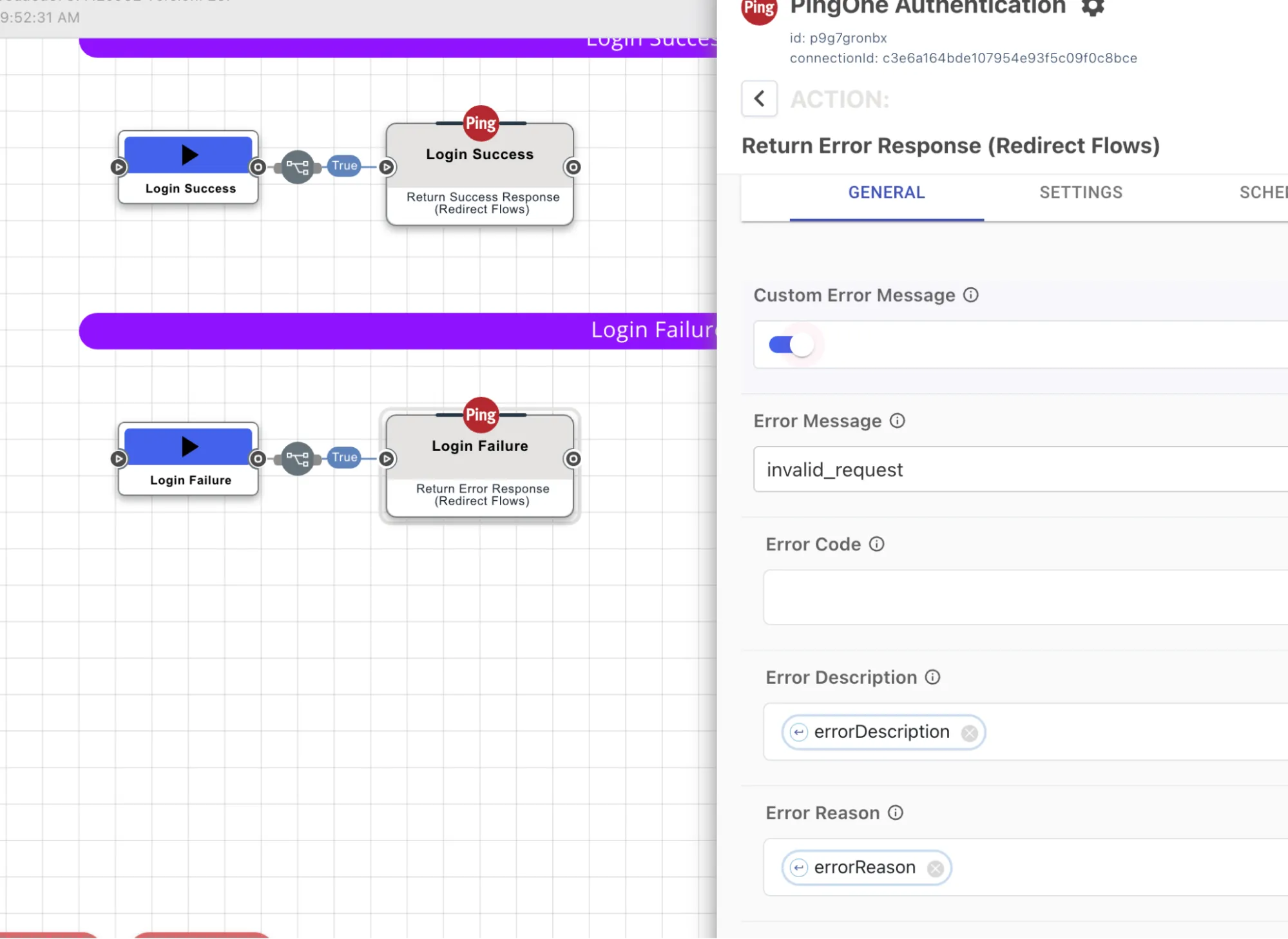
Task: Click the PingOne Authentication Ping logo
Action: 759,8
